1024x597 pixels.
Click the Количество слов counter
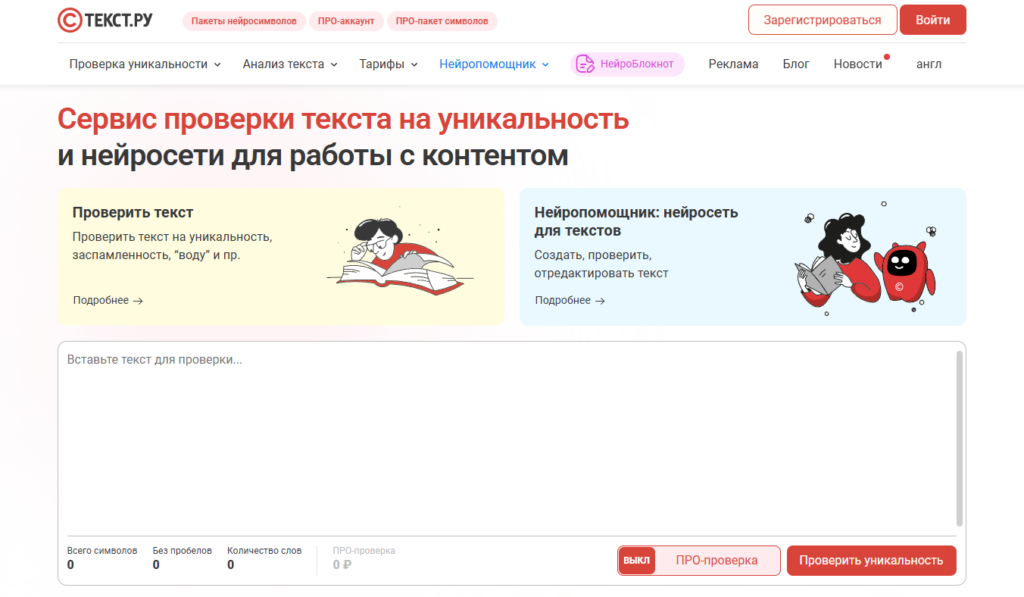click(x=264, y=558)
